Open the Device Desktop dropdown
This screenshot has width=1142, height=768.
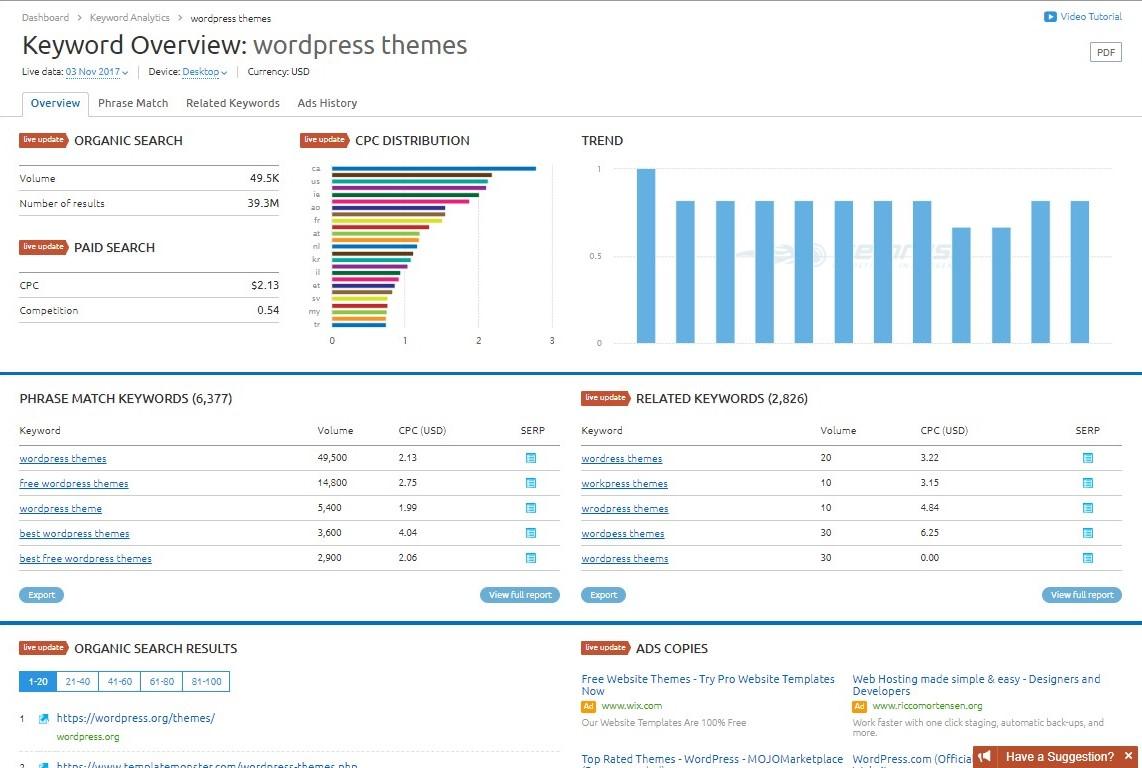point(202,71)
